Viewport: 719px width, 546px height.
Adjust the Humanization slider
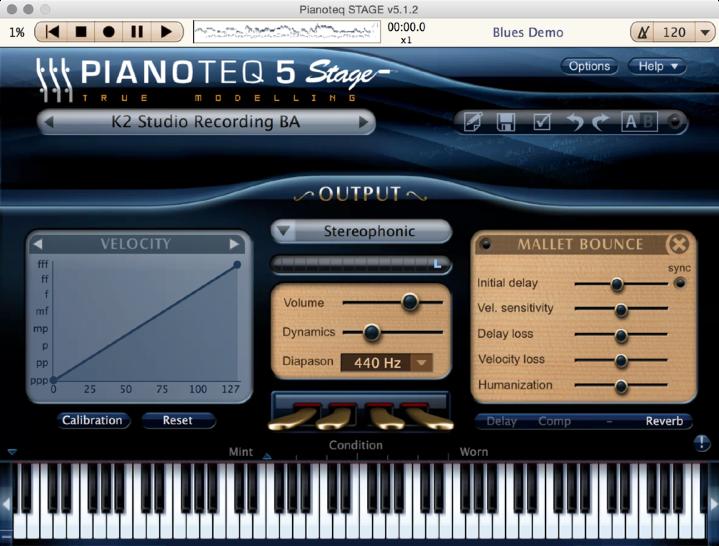coord(621,386)
